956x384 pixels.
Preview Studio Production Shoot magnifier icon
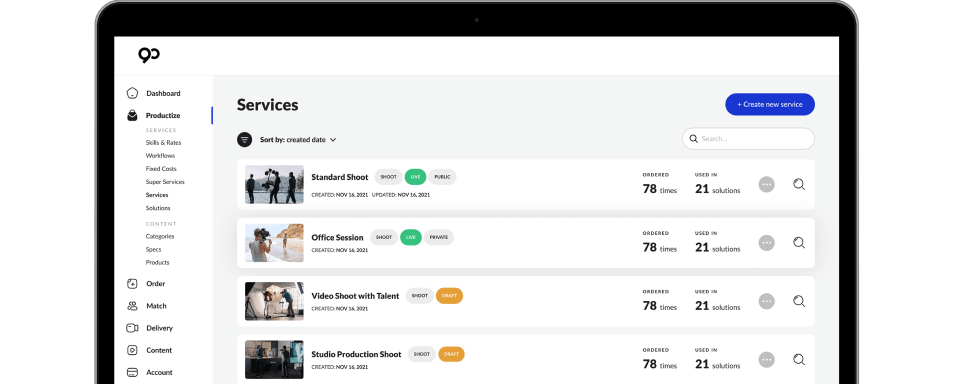coord(799,360)
